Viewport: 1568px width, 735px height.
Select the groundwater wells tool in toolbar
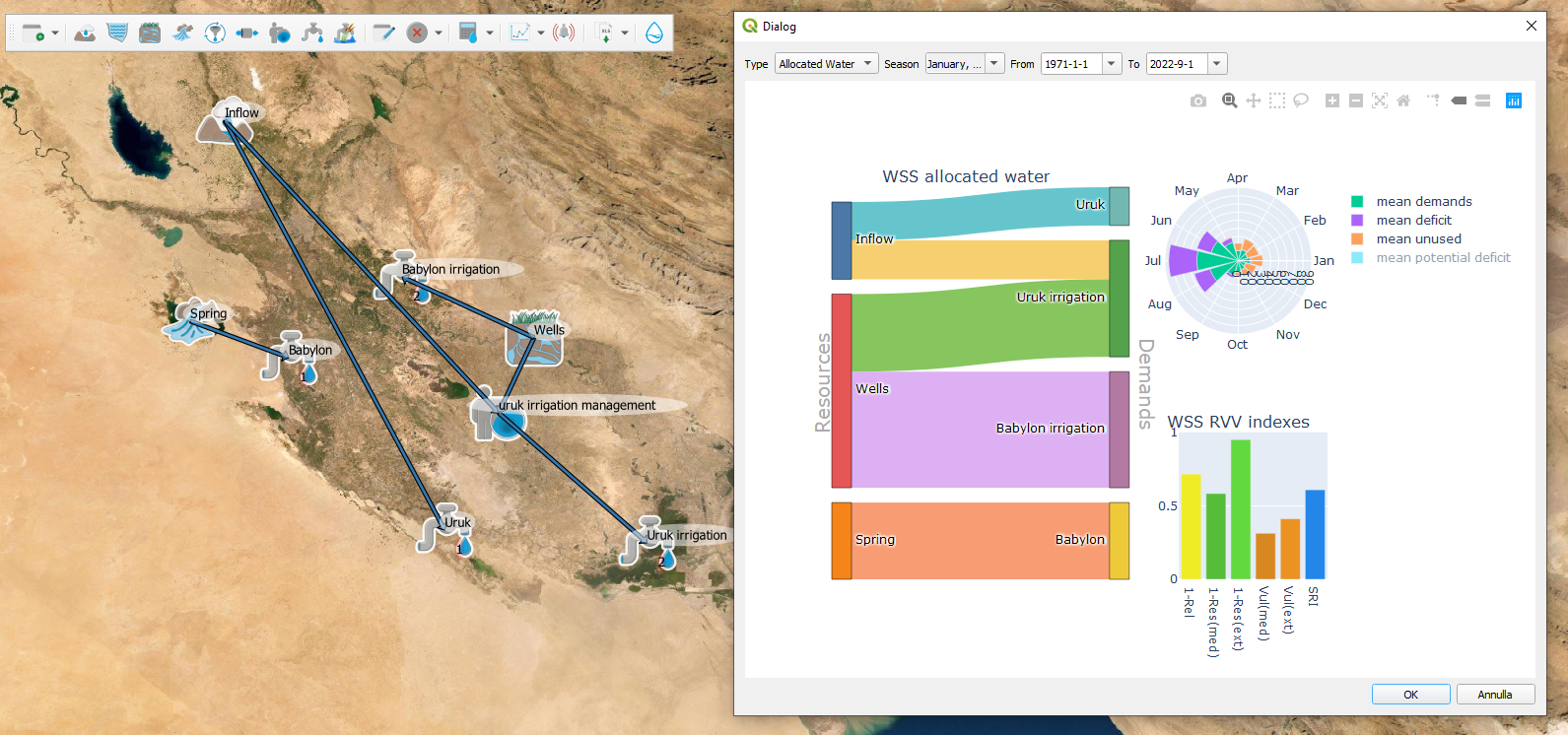coord(150,33)
